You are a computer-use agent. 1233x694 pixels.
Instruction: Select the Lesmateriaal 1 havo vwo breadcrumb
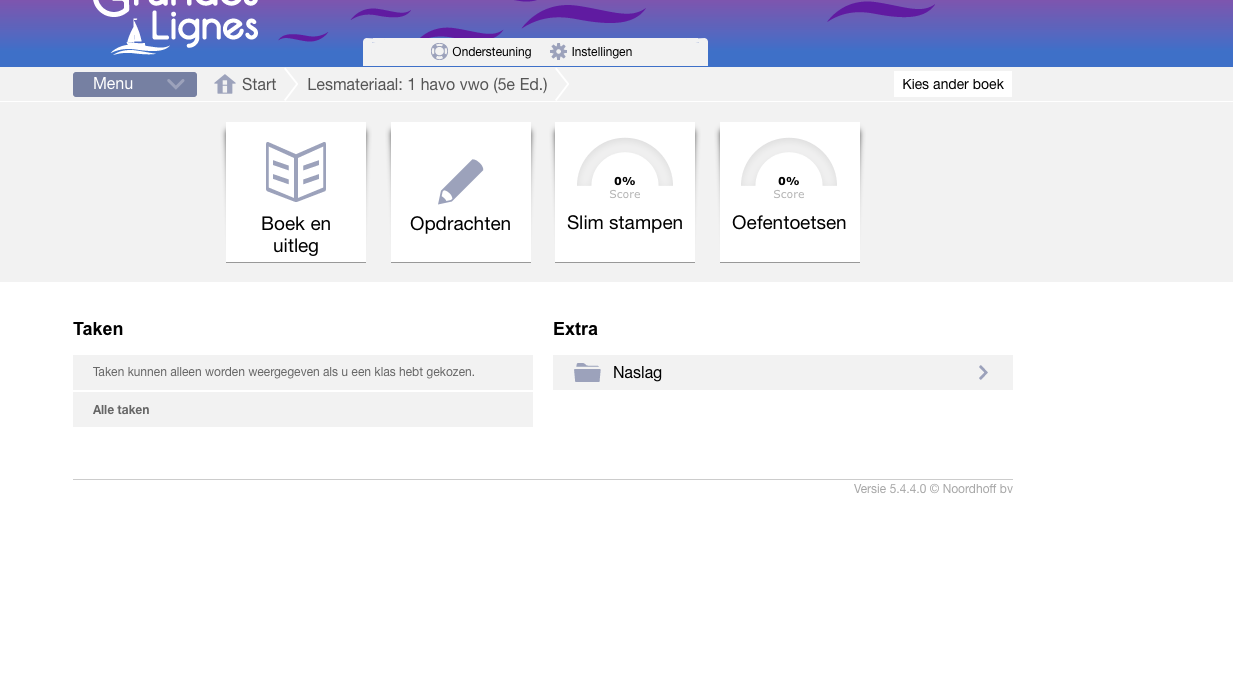coord(427,85)
